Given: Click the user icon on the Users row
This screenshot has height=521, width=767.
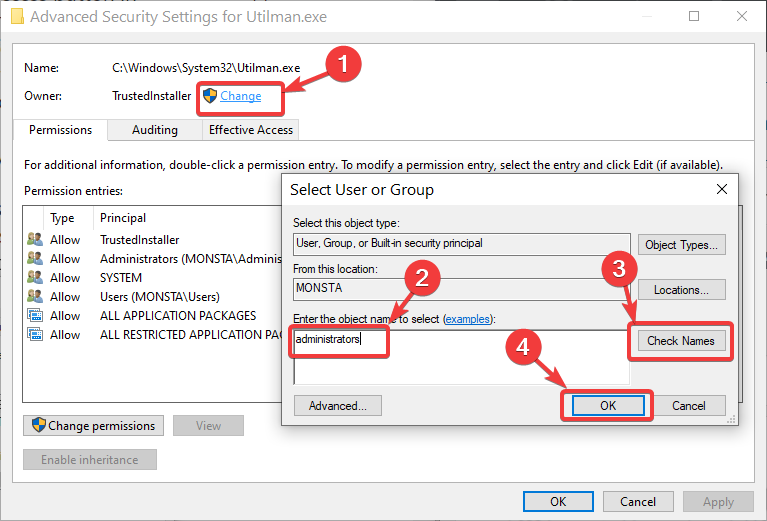Looking at the screenshot, I should coord(35,296).
